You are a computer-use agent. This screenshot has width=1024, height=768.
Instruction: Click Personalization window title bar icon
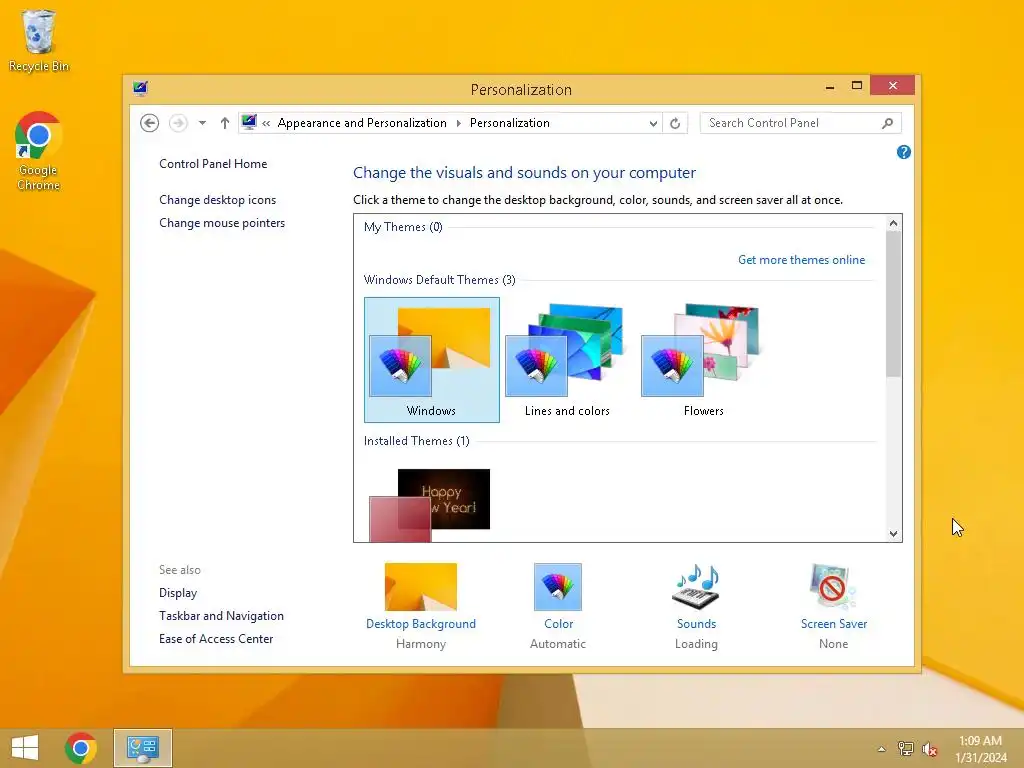[x=140, y=89]
